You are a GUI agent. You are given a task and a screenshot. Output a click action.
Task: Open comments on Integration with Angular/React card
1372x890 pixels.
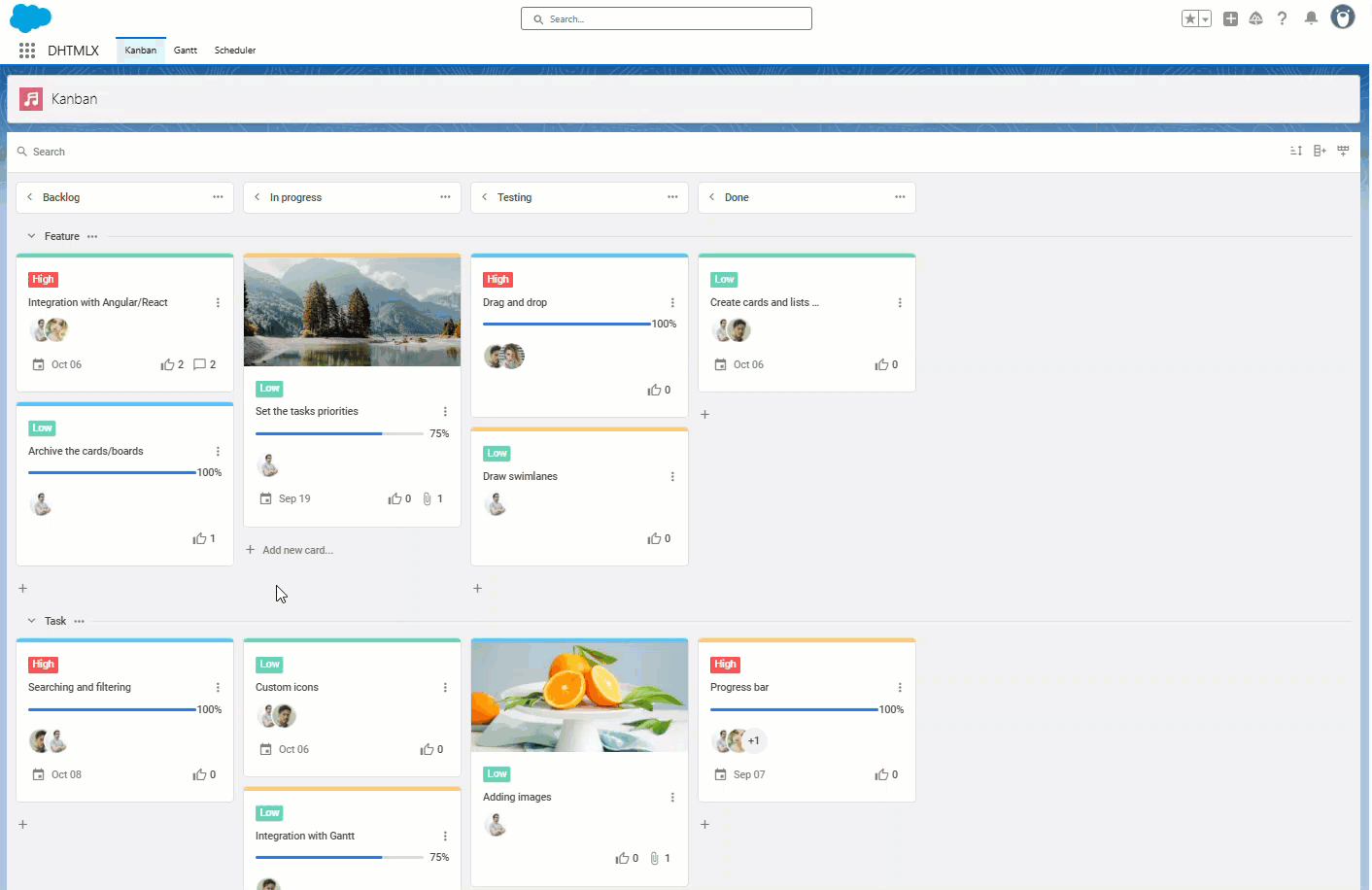pyautogui.click(x=199, y=364)
